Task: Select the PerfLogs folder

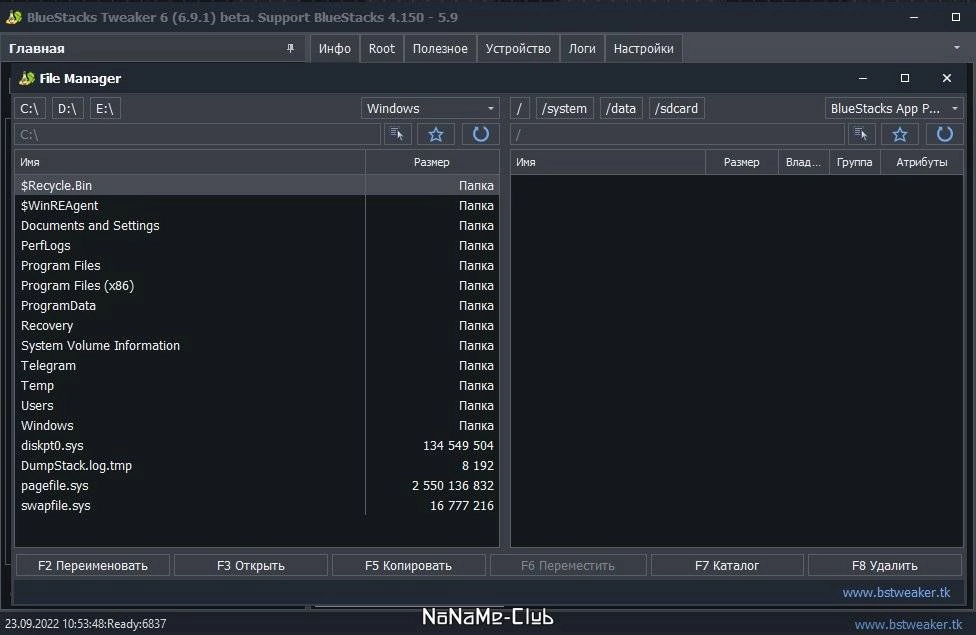Action: pos(257,245)
